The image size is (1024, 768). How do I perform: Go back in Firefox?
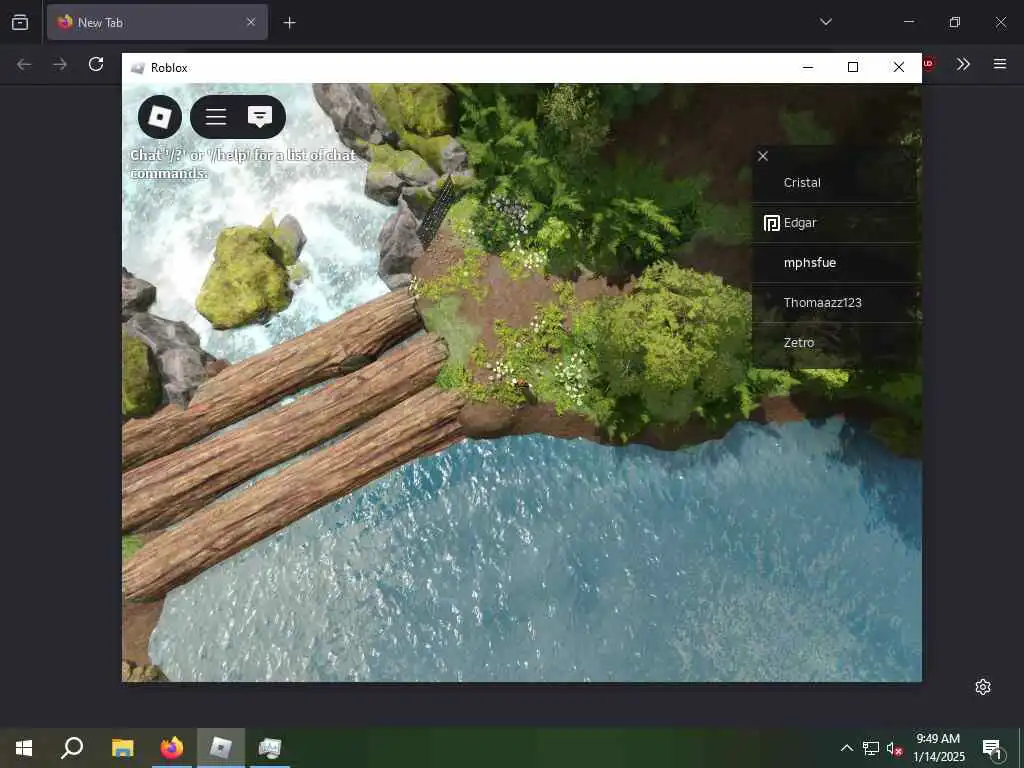pos(24,64)
